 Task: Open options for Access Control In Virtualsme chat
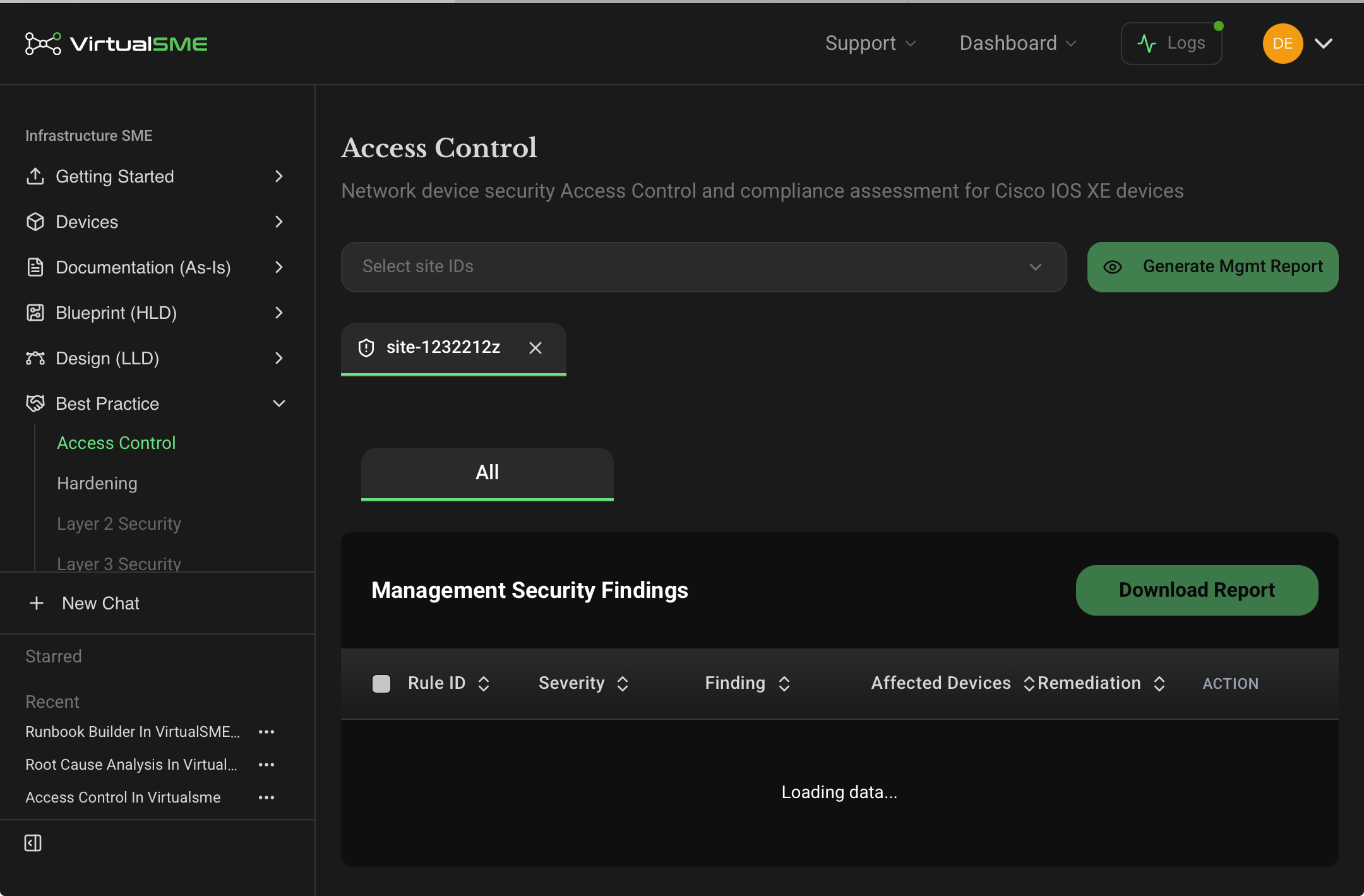[x=266, y=797]
